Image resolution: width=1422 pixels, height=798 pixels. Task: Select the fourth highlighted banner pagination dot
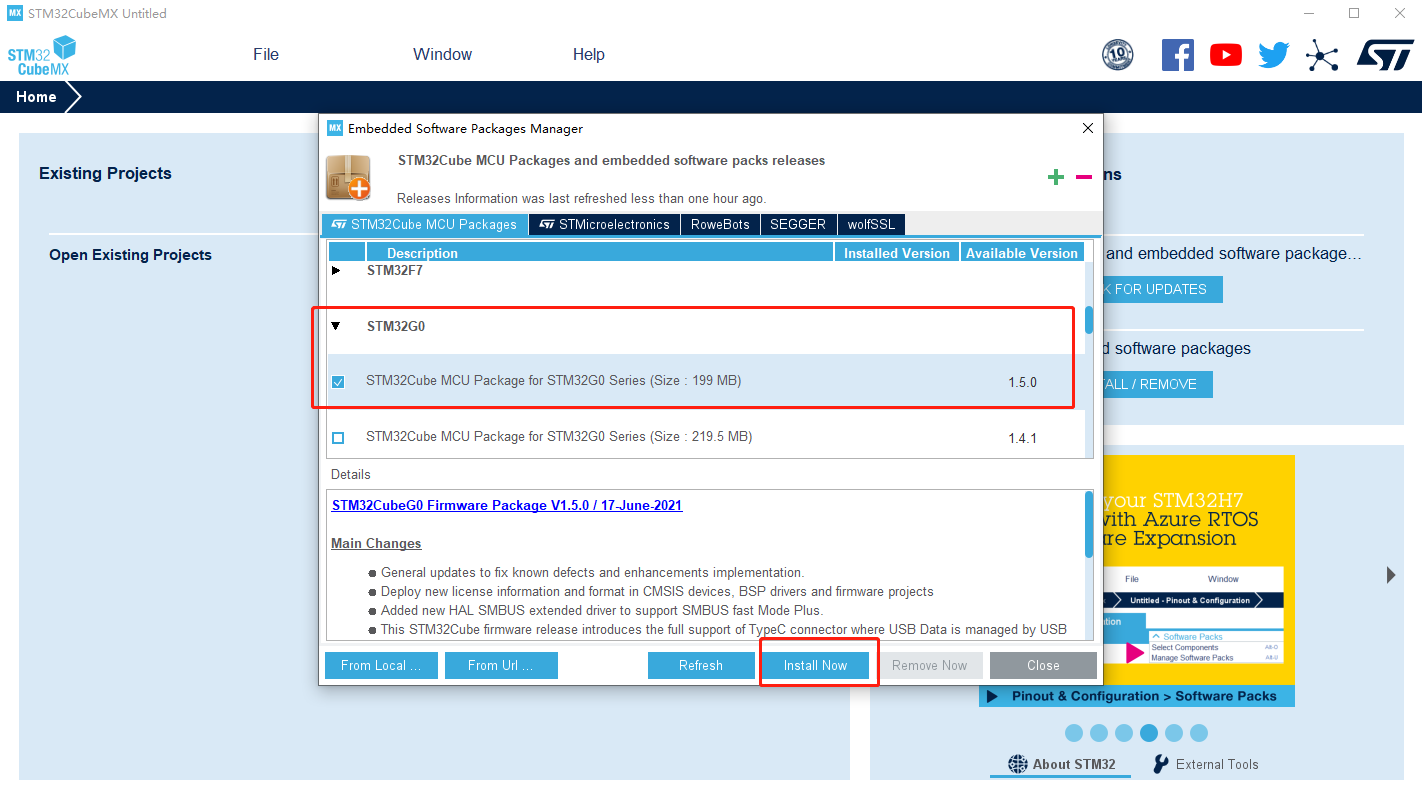click(x=1149, y=733)
